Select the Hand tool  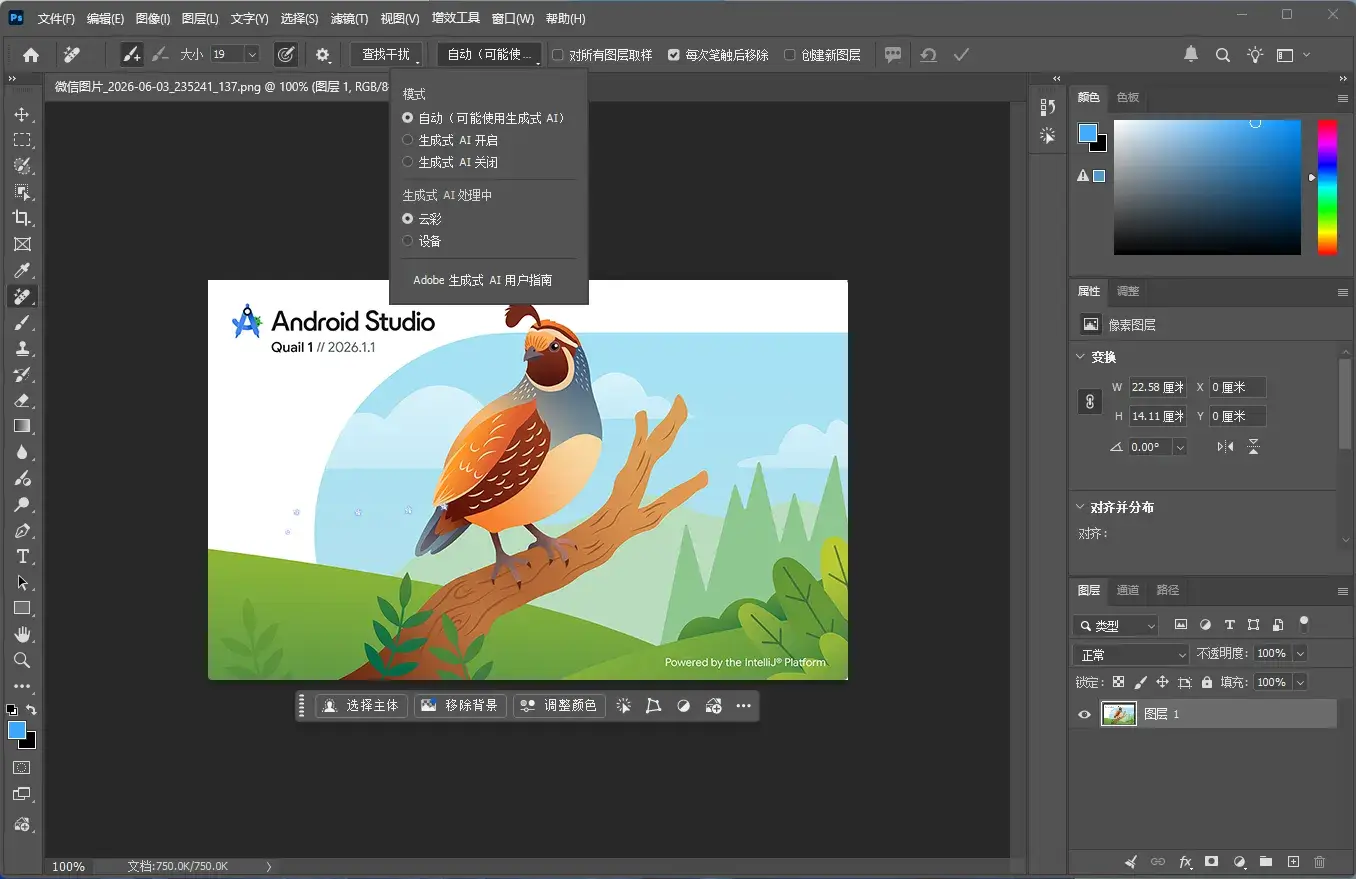pos(22,634)
